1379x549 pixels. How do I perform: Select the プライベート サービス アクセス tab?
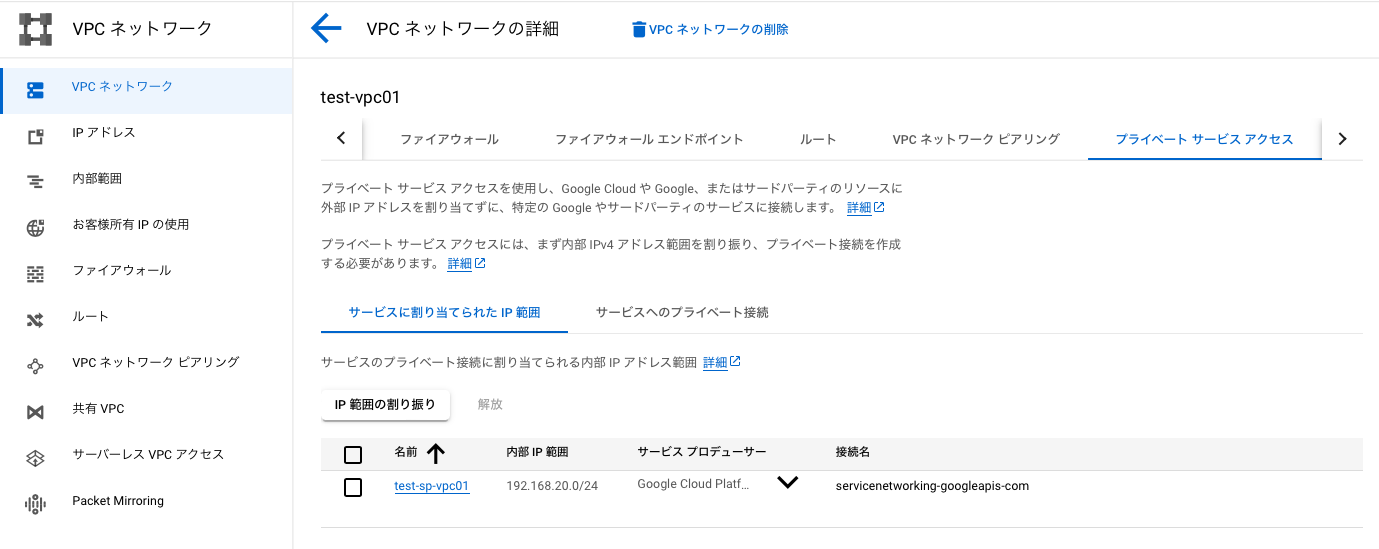pyautogui.click(x=1204, y=139)
